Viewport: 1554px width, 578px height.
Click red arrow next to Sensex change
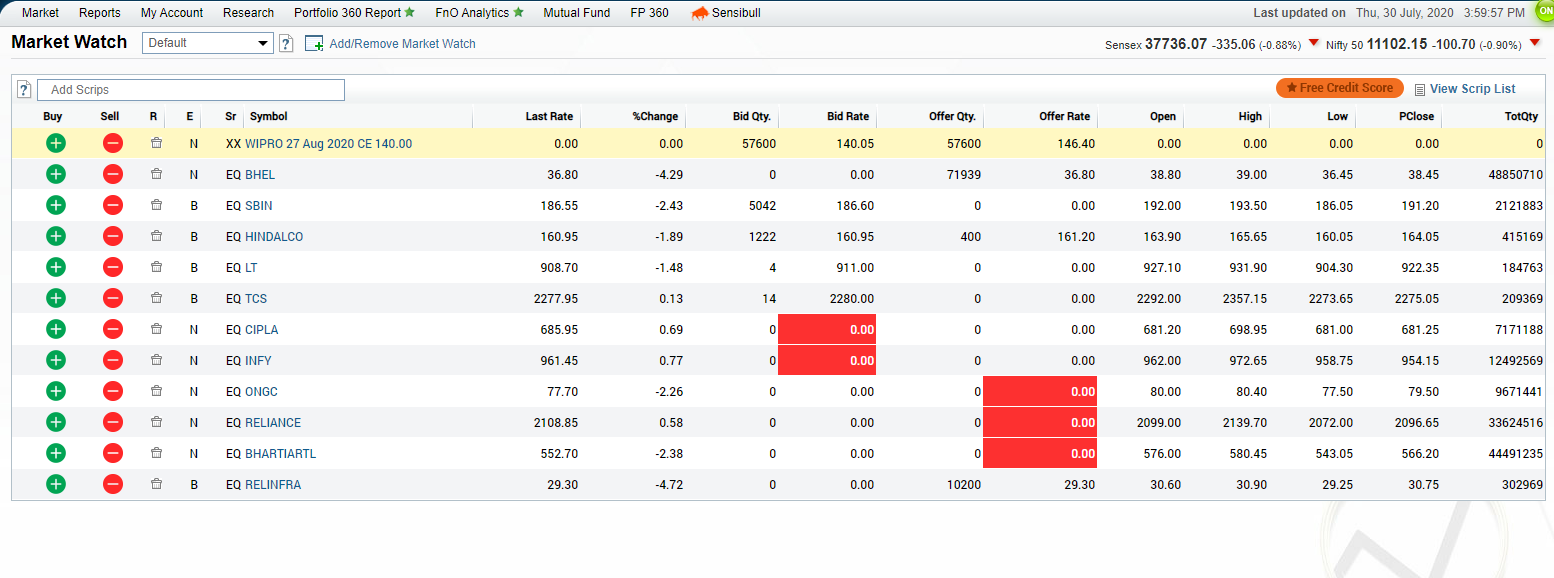pyautogui.click(x=1313, y=43)
